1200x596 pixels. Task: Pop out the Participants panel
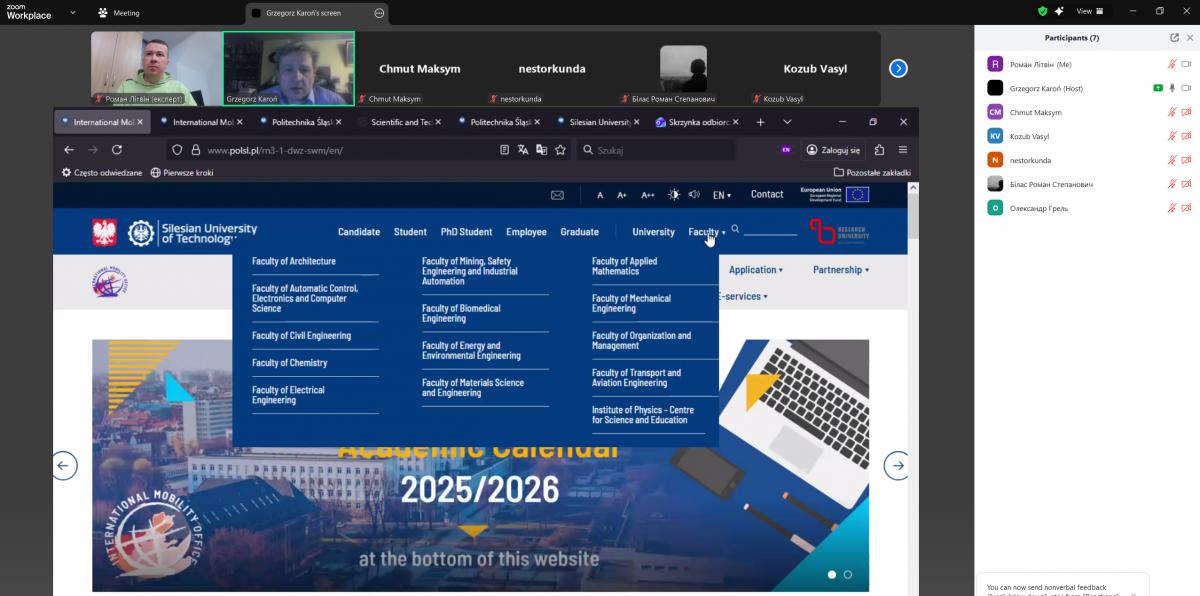(x=1174, y=38)
